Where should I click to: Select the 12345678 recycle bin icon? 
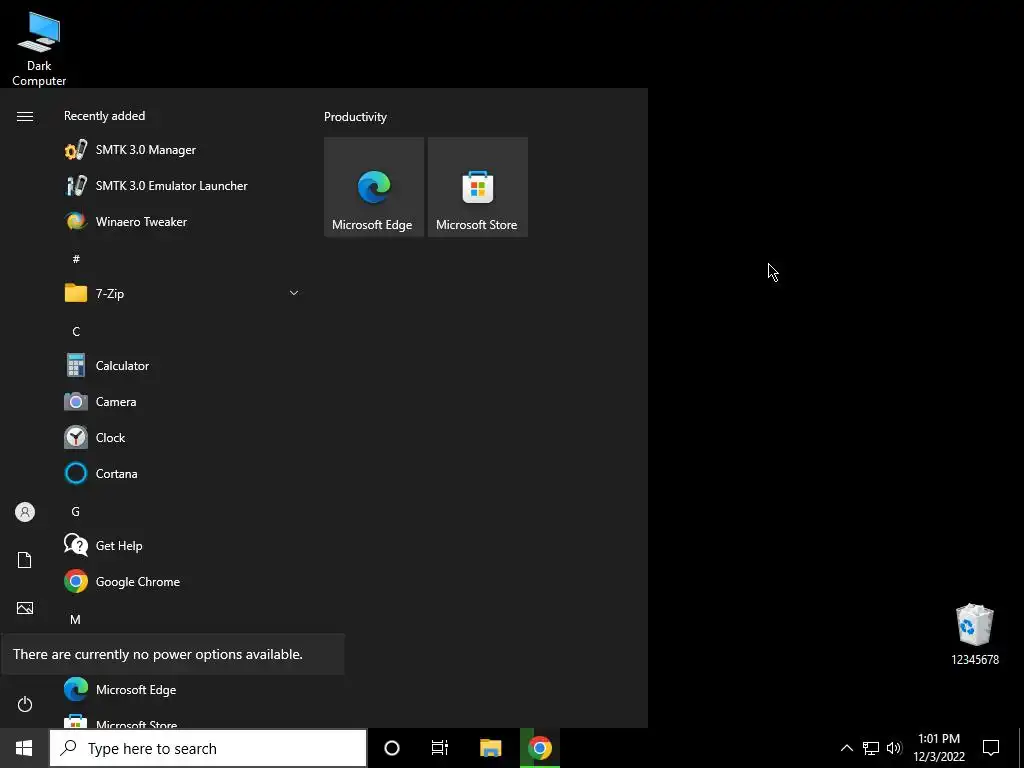975,635
